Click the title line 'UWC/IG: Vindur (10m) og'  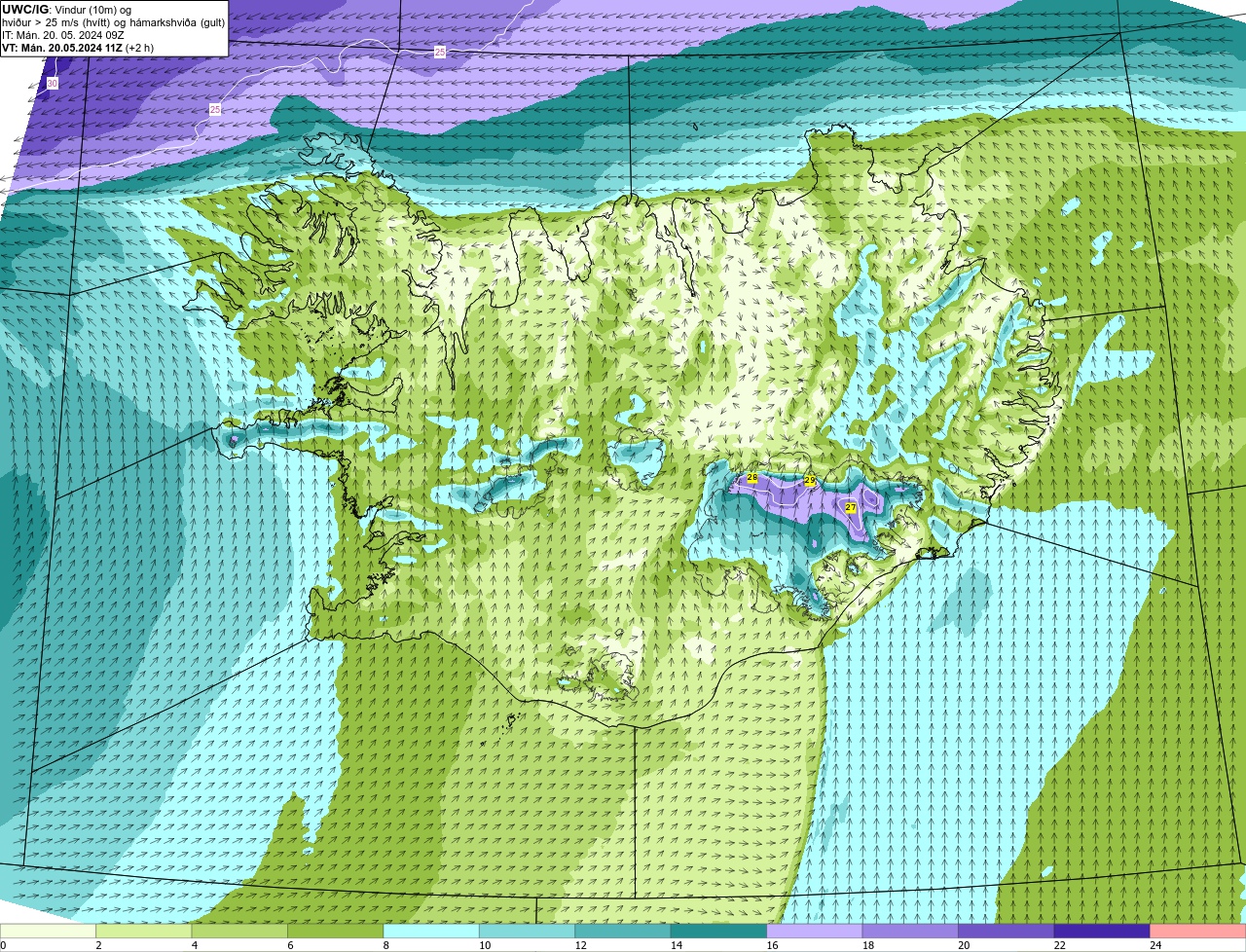66,10
